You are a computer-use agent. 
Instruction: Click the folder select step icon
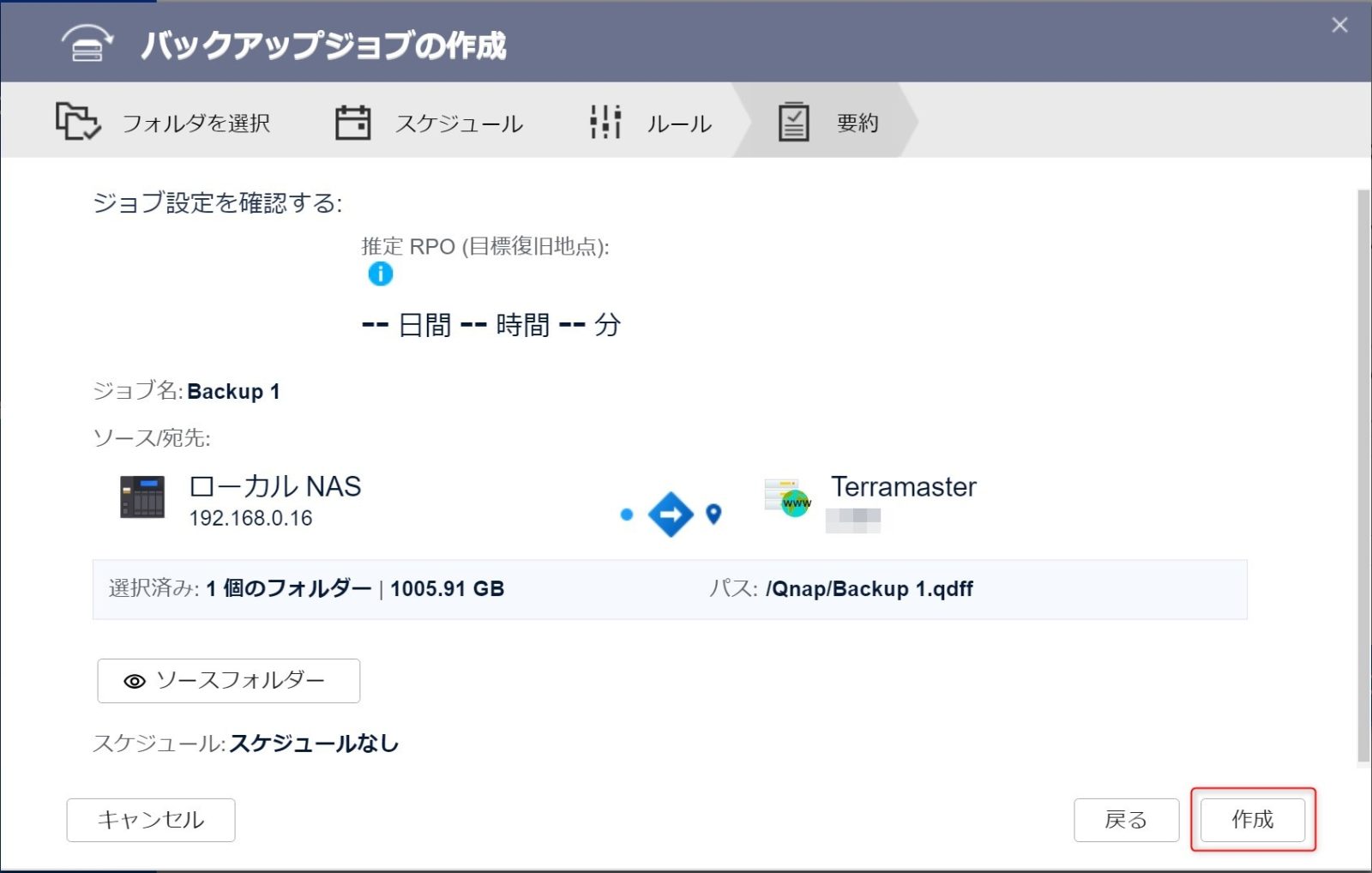[x=77, y=121]
